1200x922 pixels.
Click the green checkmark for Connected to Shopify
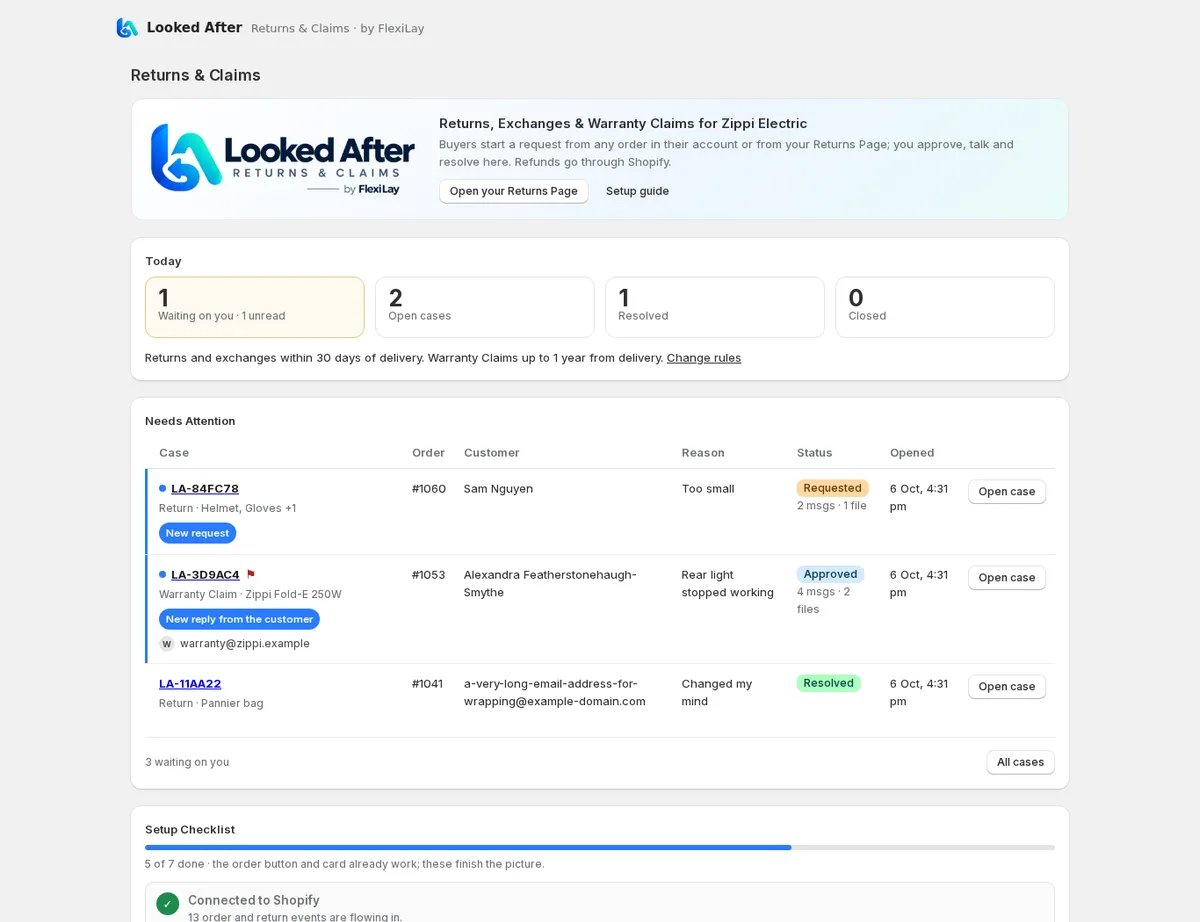(x=168, y=904)
